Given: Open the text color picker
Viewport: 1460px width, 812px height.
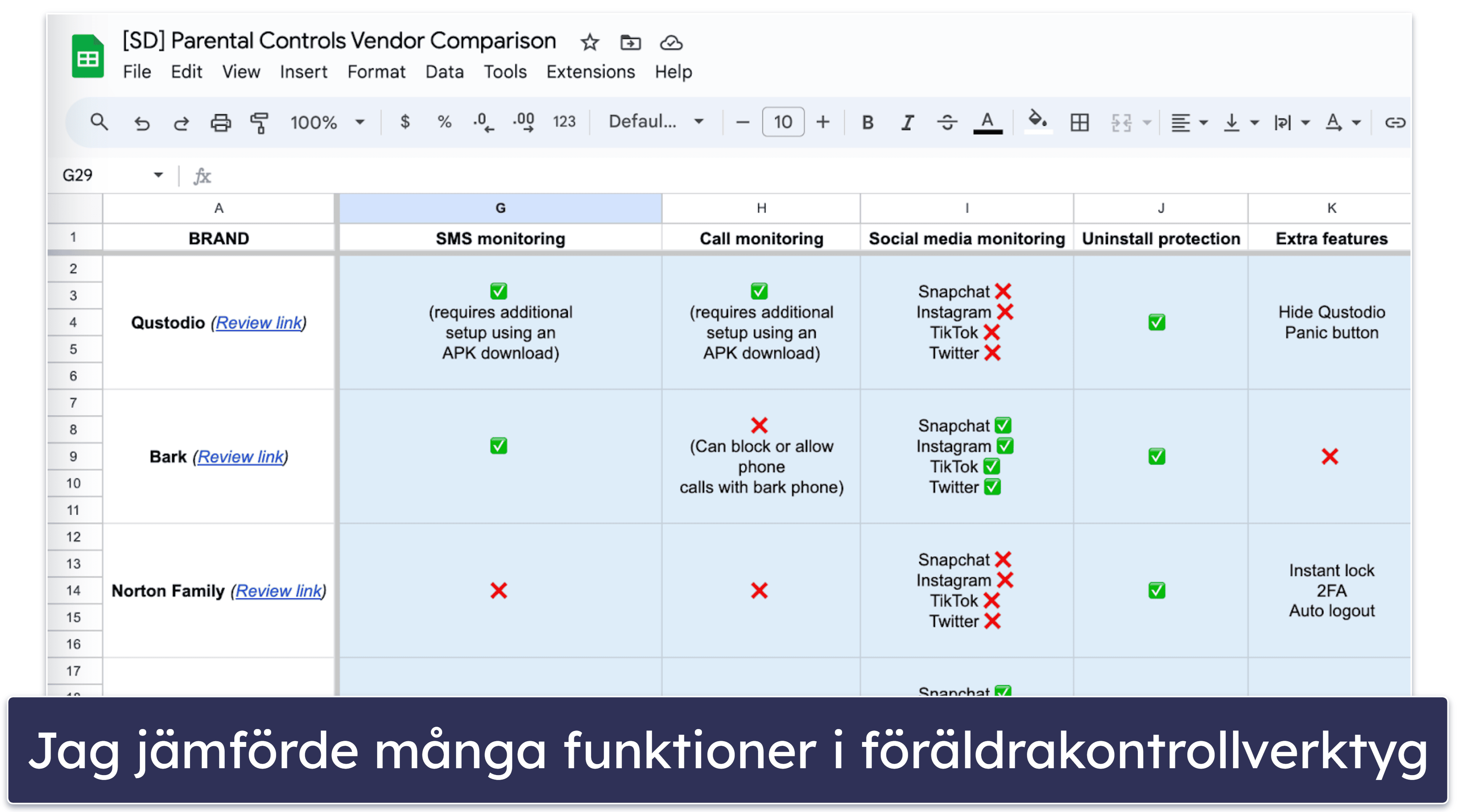Looking at the screenshot, I should tap(987, 122).
